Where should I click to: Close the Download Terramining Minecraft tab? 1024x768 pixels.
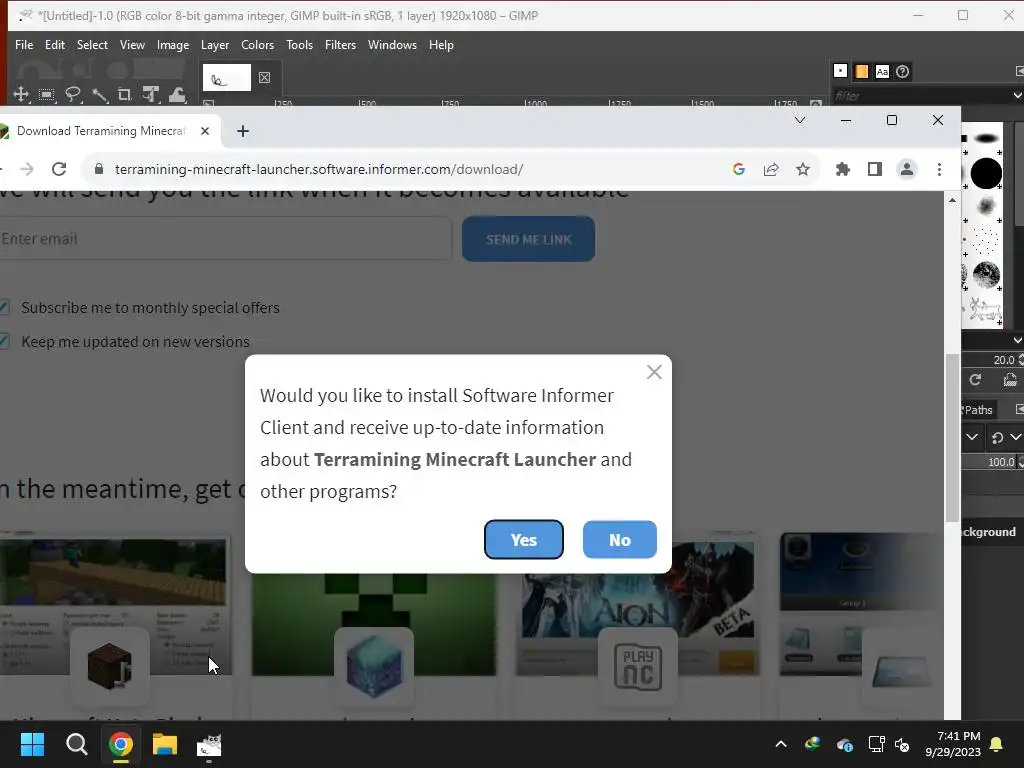tap(205, 131)
